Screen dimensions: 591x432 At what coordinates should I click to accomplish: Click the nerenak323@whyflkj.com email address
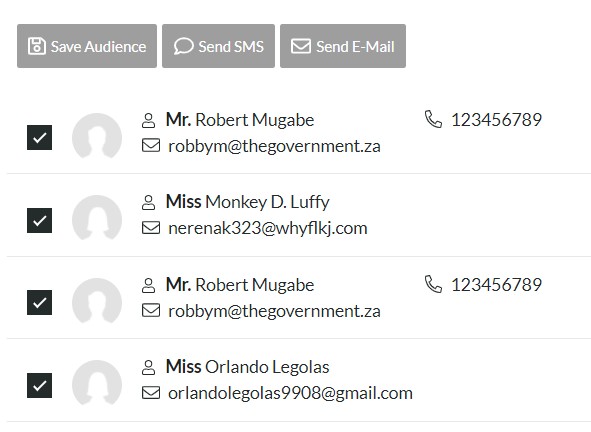[268, 228]
